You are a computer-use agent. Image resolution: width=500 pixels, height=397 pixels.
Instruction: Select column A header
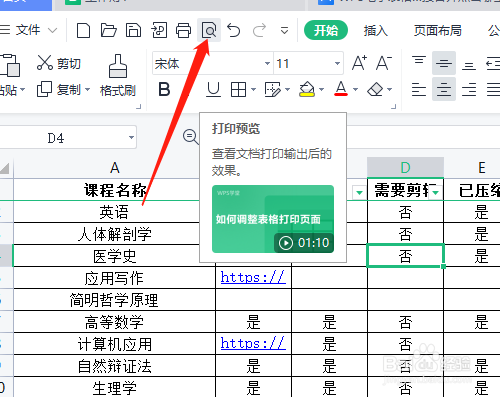[x=114, y=168]
